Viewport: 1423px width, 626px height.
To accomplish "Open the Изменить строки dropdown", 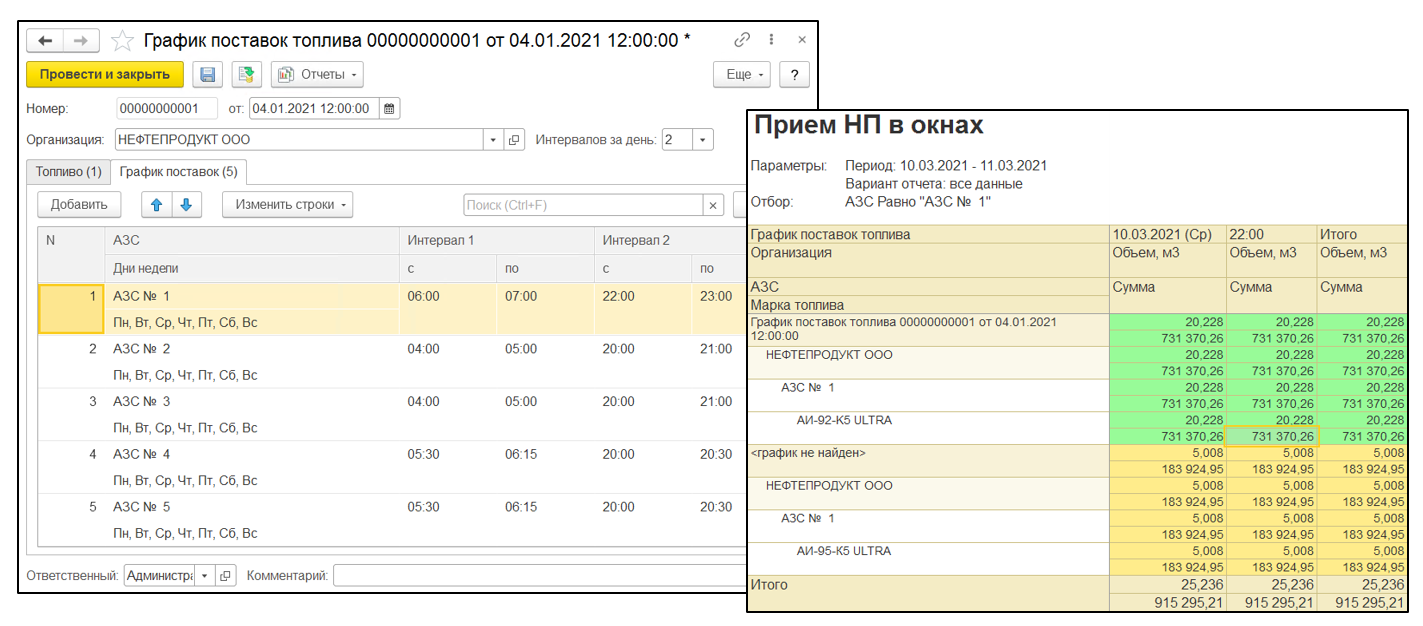I will point(287,205).
